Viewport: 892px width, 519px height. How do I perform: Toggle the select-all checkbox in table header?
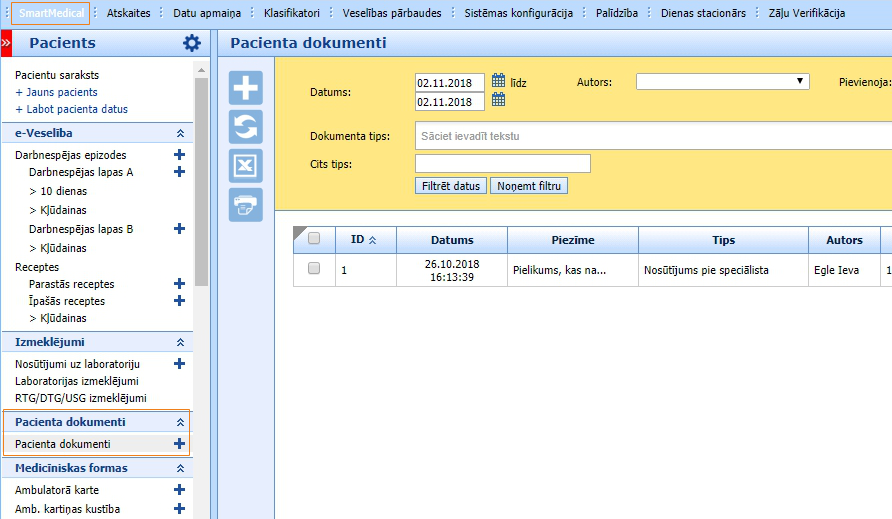point(314,239)
